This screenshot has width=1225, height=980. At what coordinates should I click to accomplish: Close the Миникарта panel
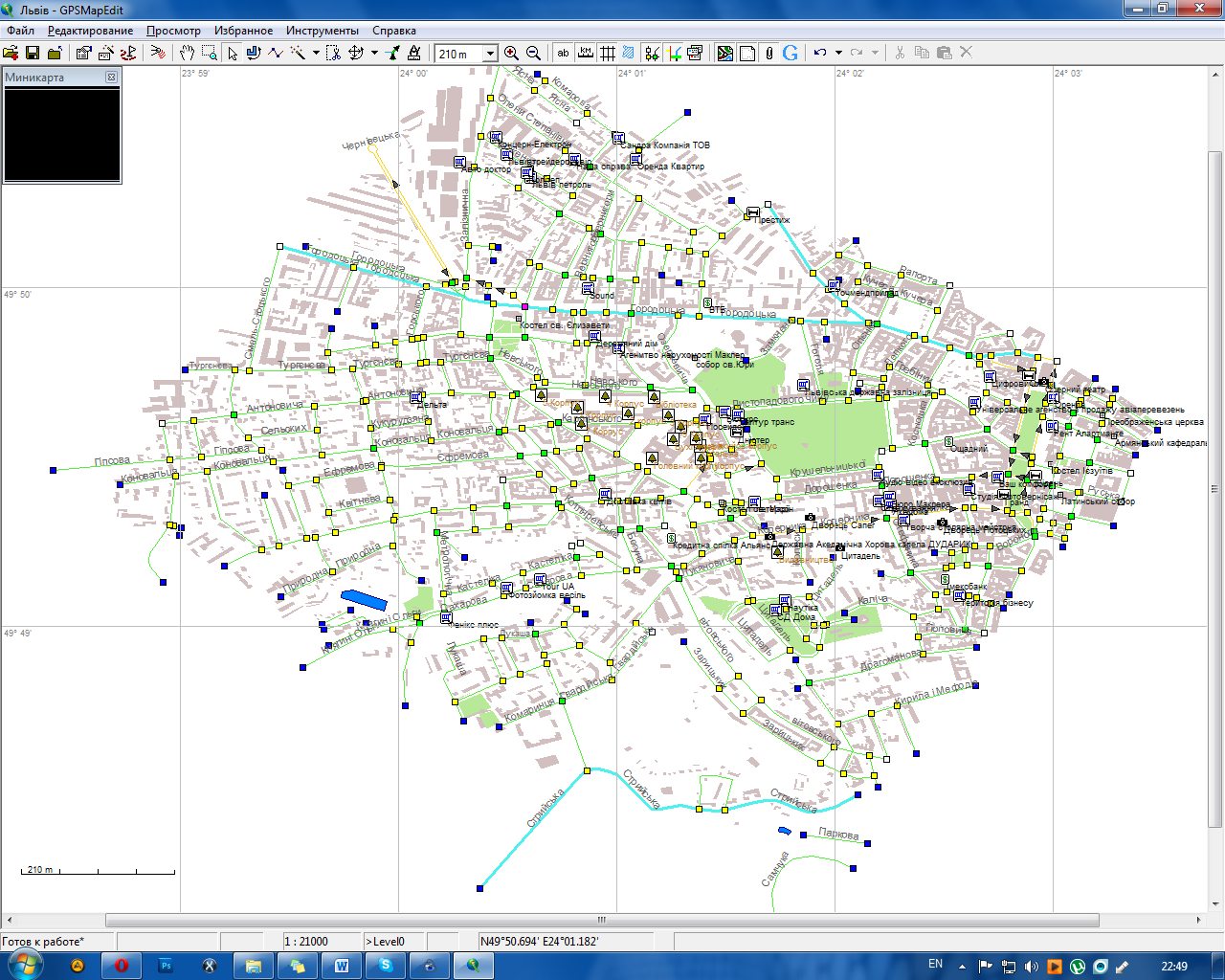(x=111, y=78)
